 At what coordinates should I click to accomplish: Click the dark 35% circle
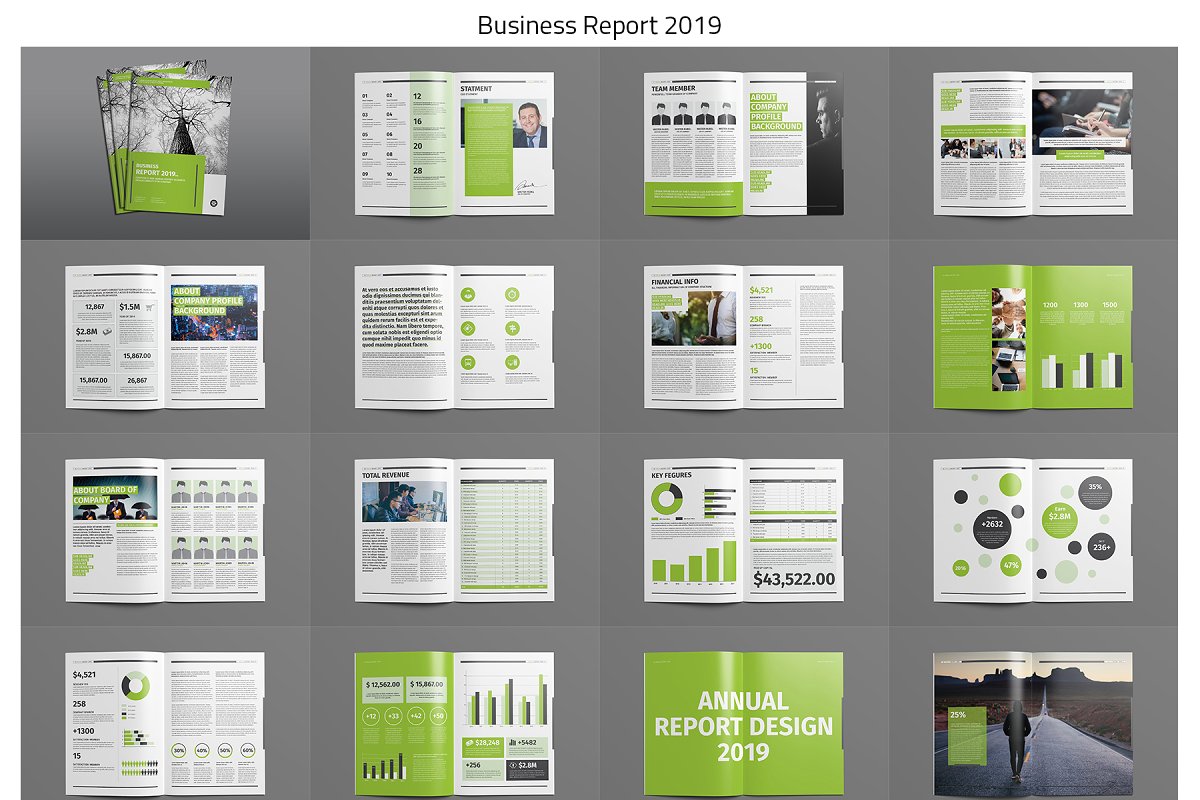click(1095, 488)
